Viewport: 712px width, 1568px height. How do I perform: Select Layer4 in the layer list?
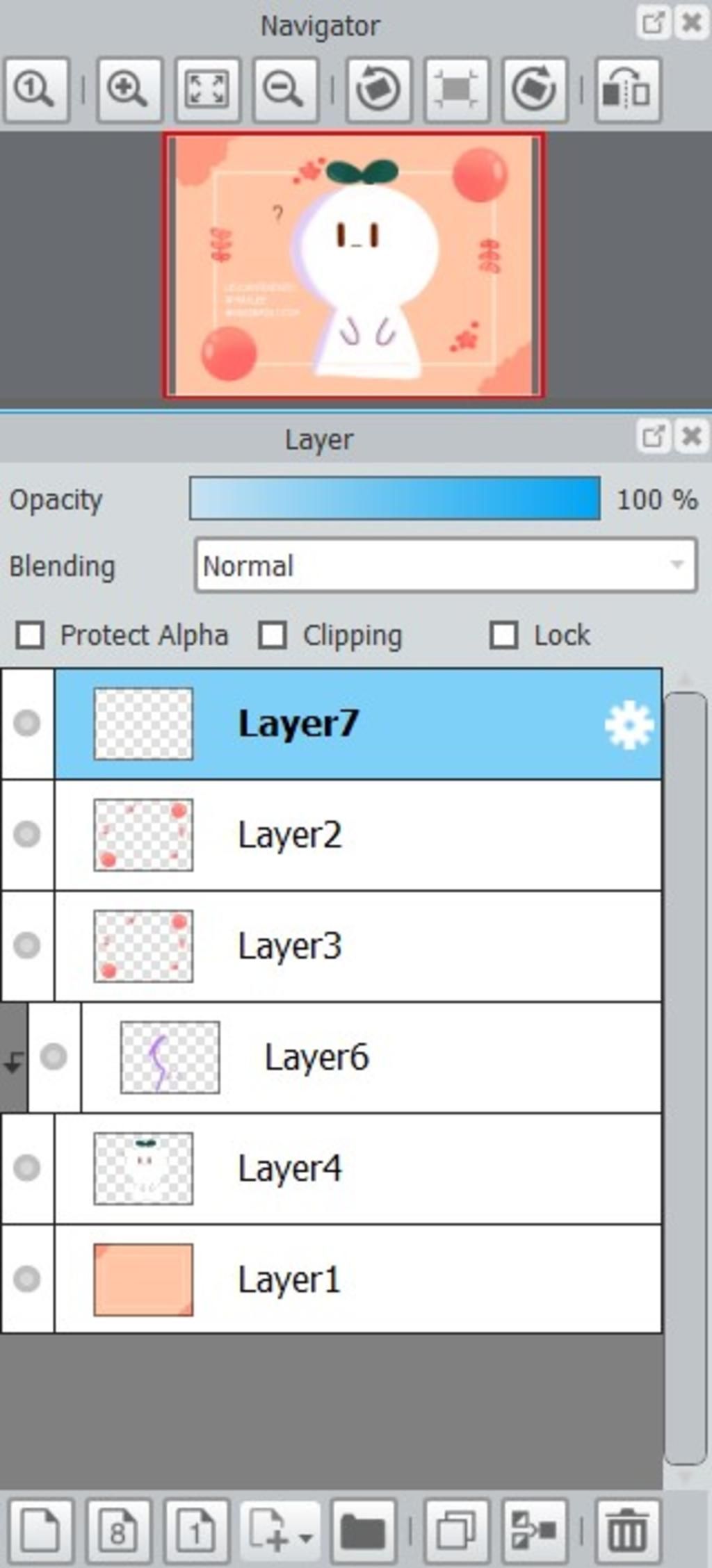(x=357, y=1168)
